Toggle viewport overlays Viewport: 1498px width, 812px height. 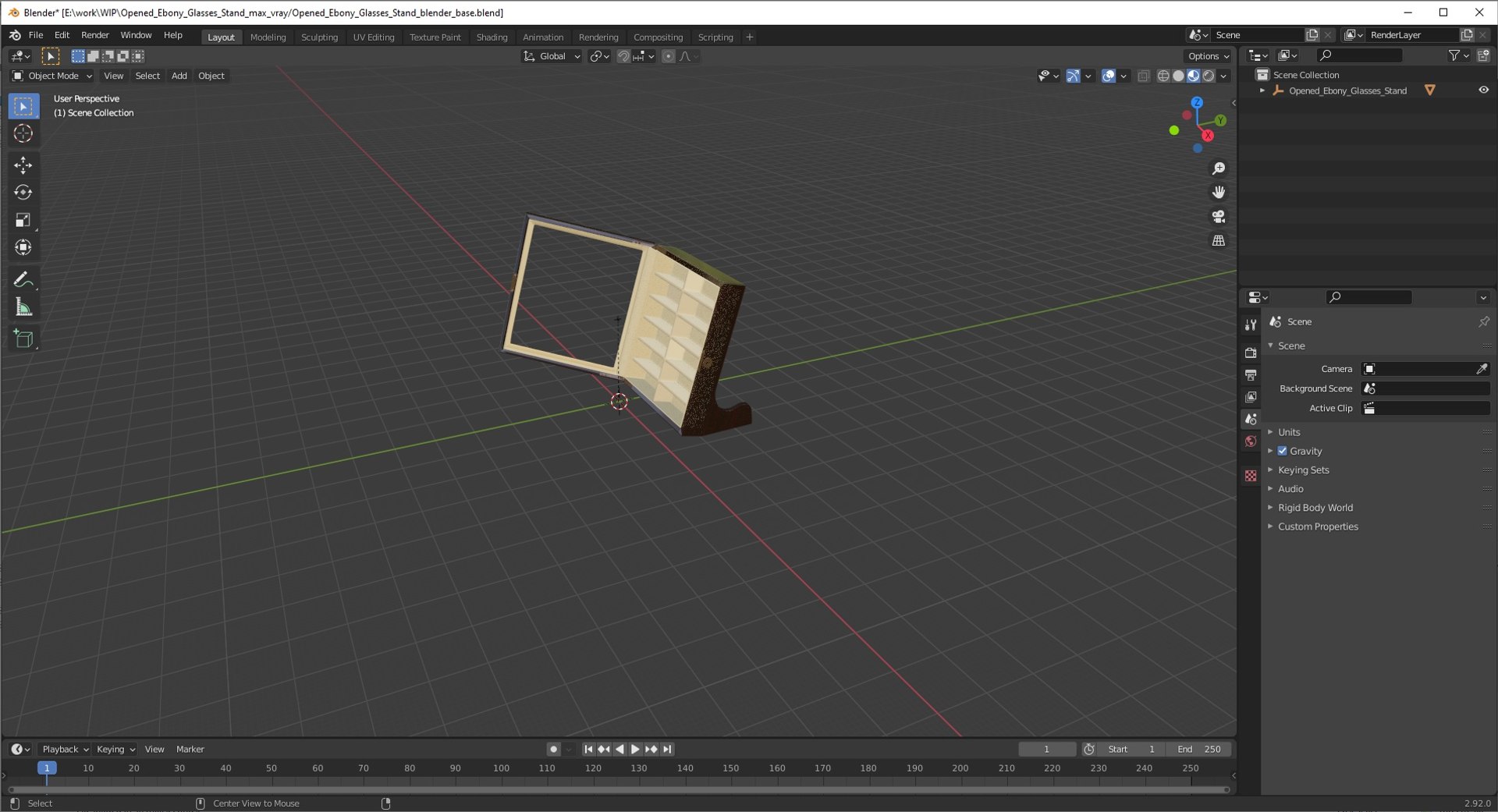point(1108,76)
